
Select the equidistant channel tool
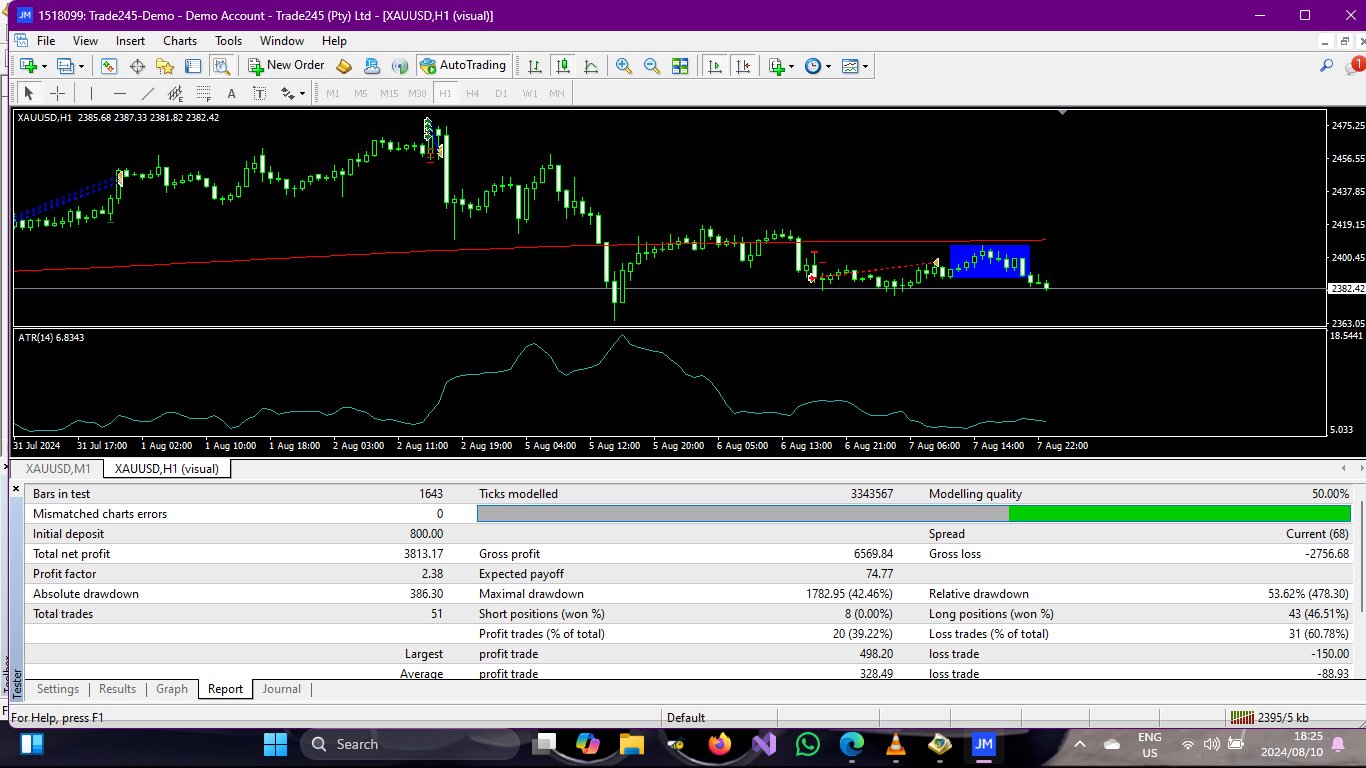[x=176, y=93]
